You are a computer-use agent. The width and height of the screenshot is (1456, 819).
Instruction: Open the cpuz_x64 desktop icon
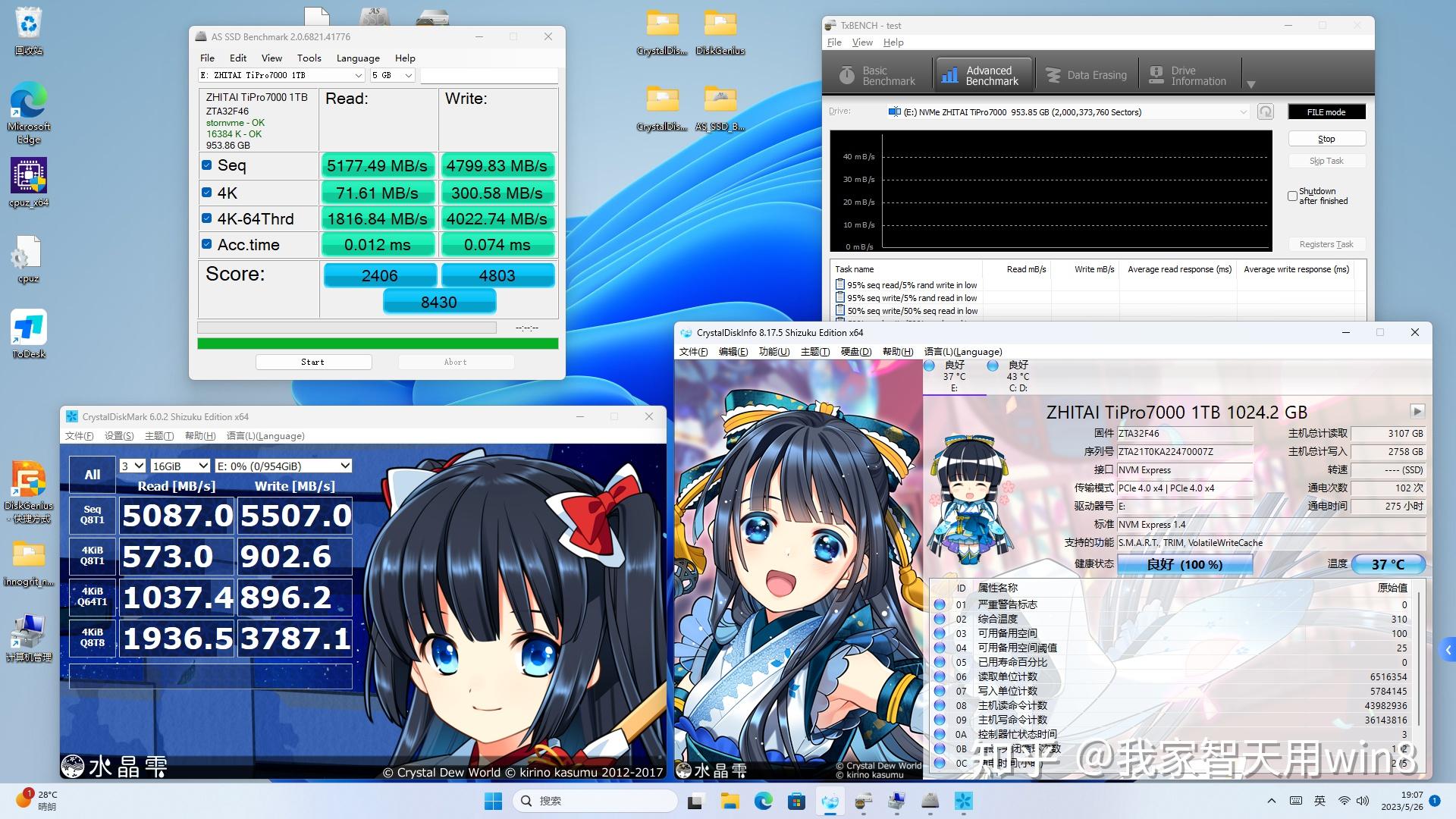[x=28, y=177]
